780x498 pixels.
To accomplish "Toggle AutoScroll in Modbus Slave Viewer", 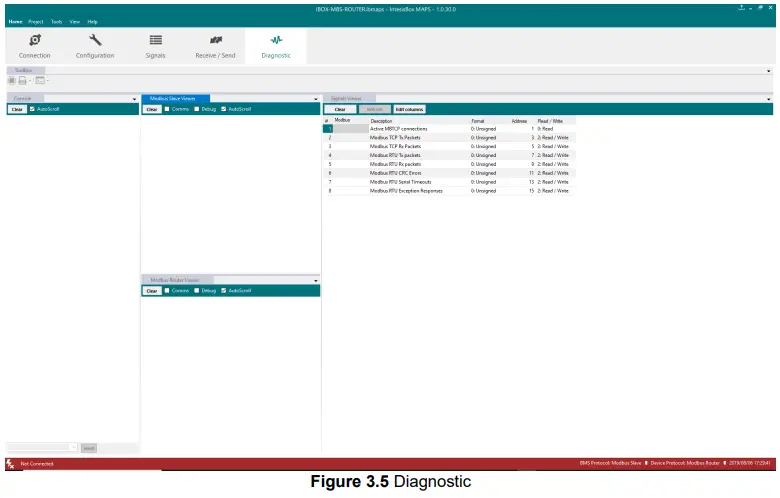I will click(223, 109).
